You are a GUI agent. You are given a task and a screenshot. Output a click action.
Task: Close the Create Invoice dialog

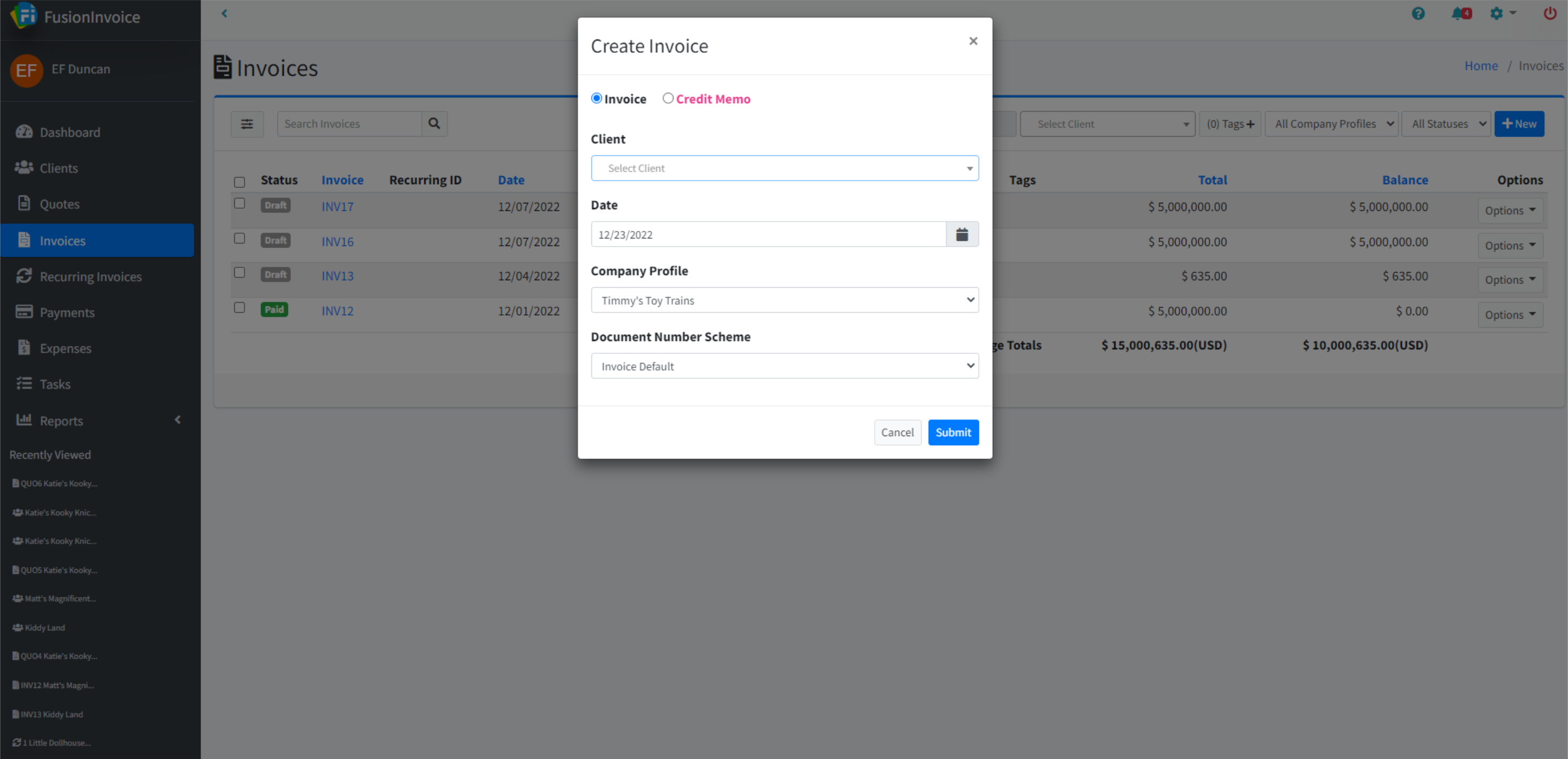coord(973,41)
